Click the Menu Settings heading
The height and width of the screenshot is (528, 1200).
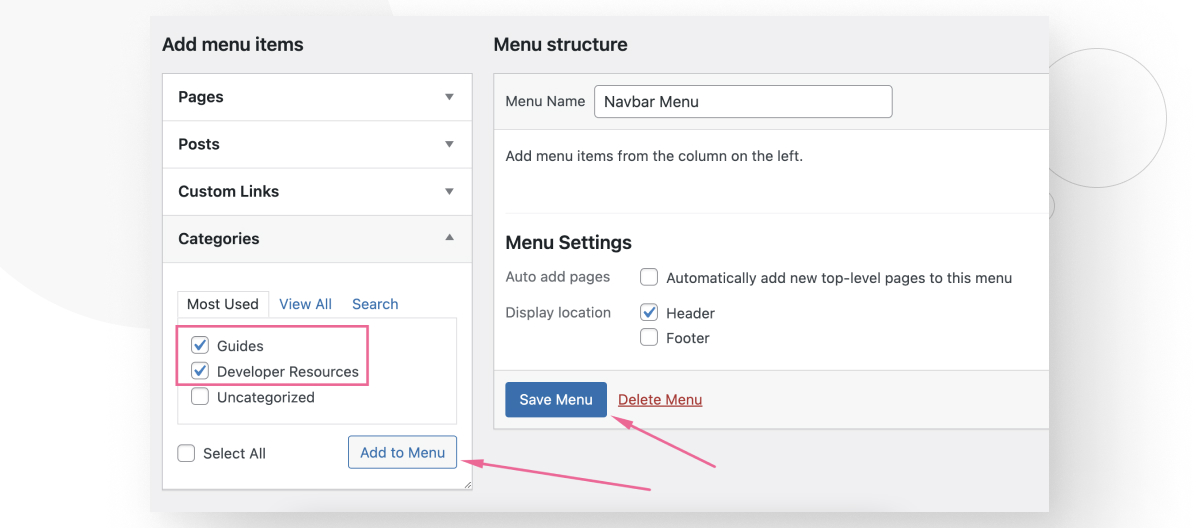(569, 243)
